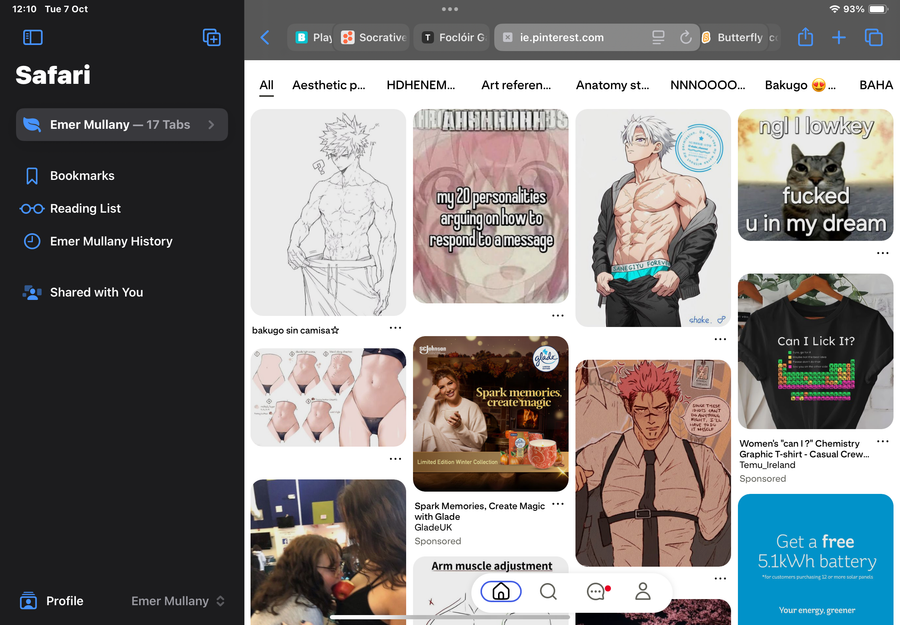Show tab overview icon
The height and width of the screenshot is (625, 900).
coord(874,38)
